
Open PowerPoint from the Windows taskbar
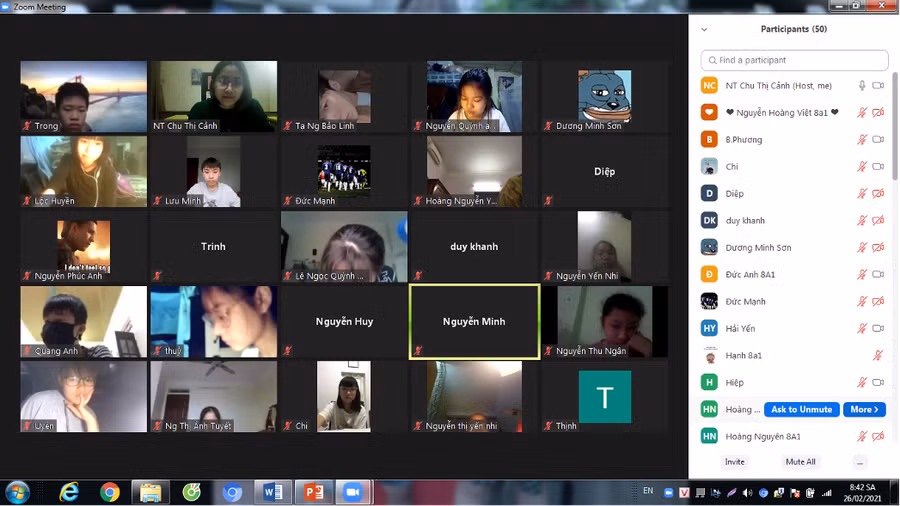point(313,492)
